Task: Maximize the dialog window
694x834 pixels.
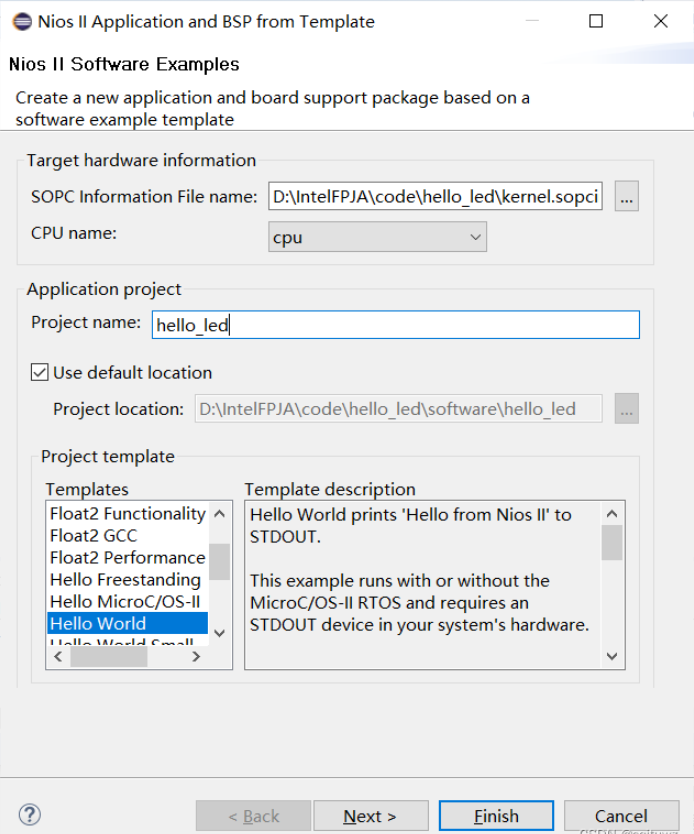Action: pyautogui.click(x=596, y=21)
